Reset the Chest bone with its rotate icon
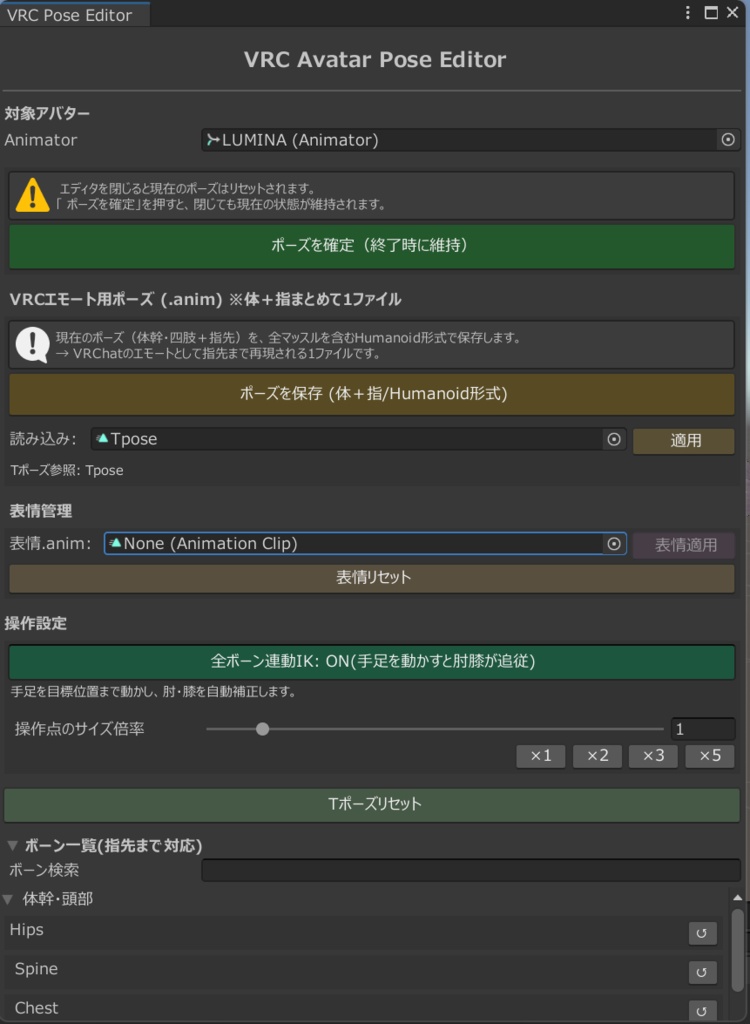Screen dimensions: 750x1024 [x=702, y=1011]
